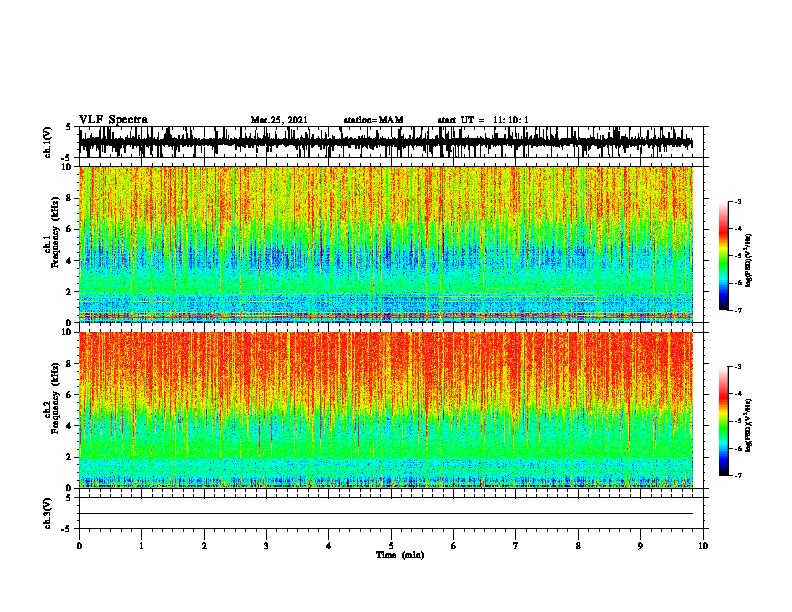Screen dimensions: 792x612
Task: Click the ch.1 color scale bar
Action: [723, 256]
